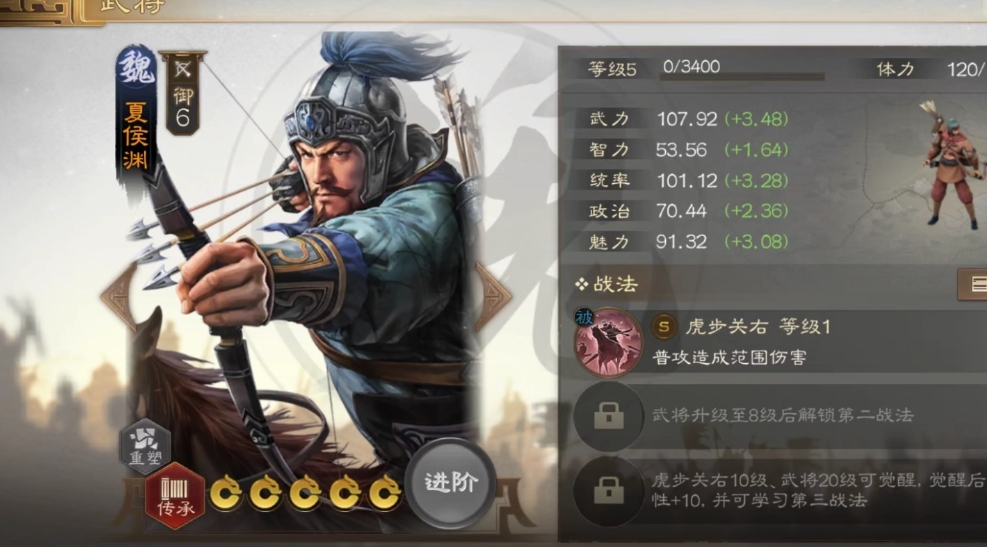Tap the red 传承 inheritance hexagon
987x547 pixels.
coord(175,497)
